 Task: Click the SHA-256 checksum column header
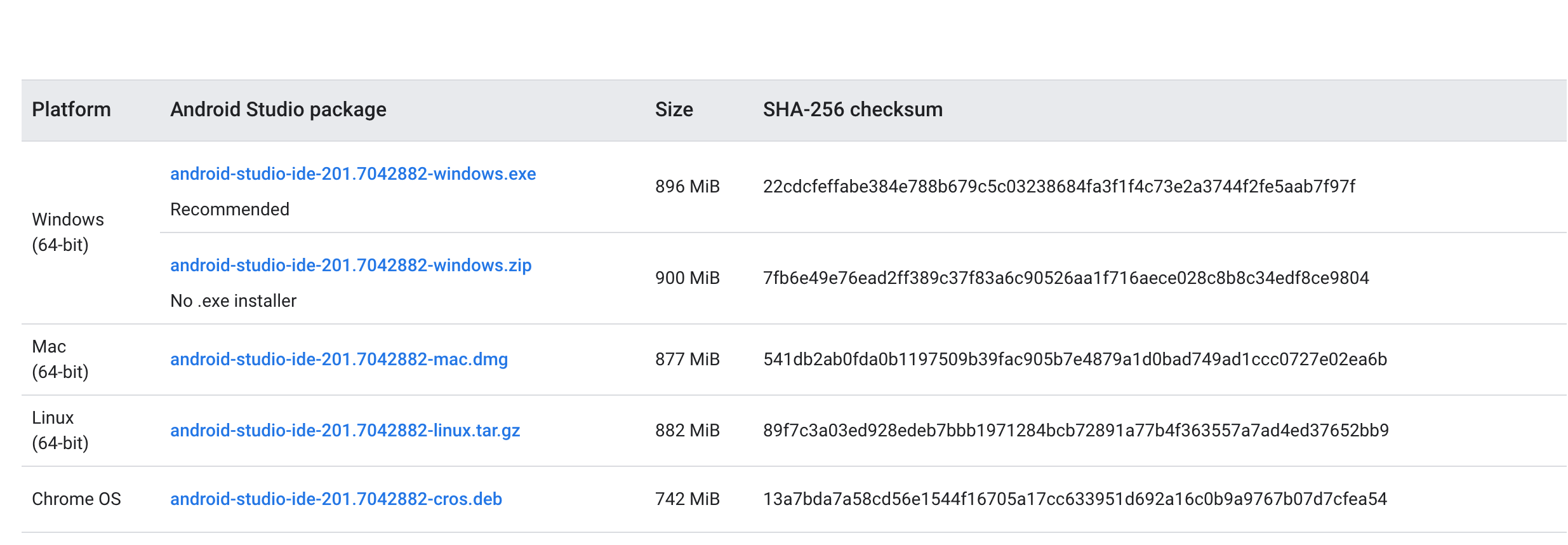[853, 110]
